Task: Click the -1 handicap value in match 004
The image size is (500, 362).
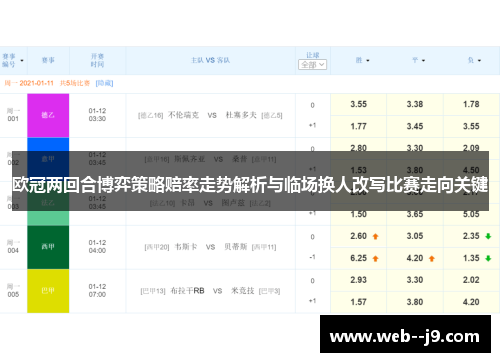Action: pos(312,257)
